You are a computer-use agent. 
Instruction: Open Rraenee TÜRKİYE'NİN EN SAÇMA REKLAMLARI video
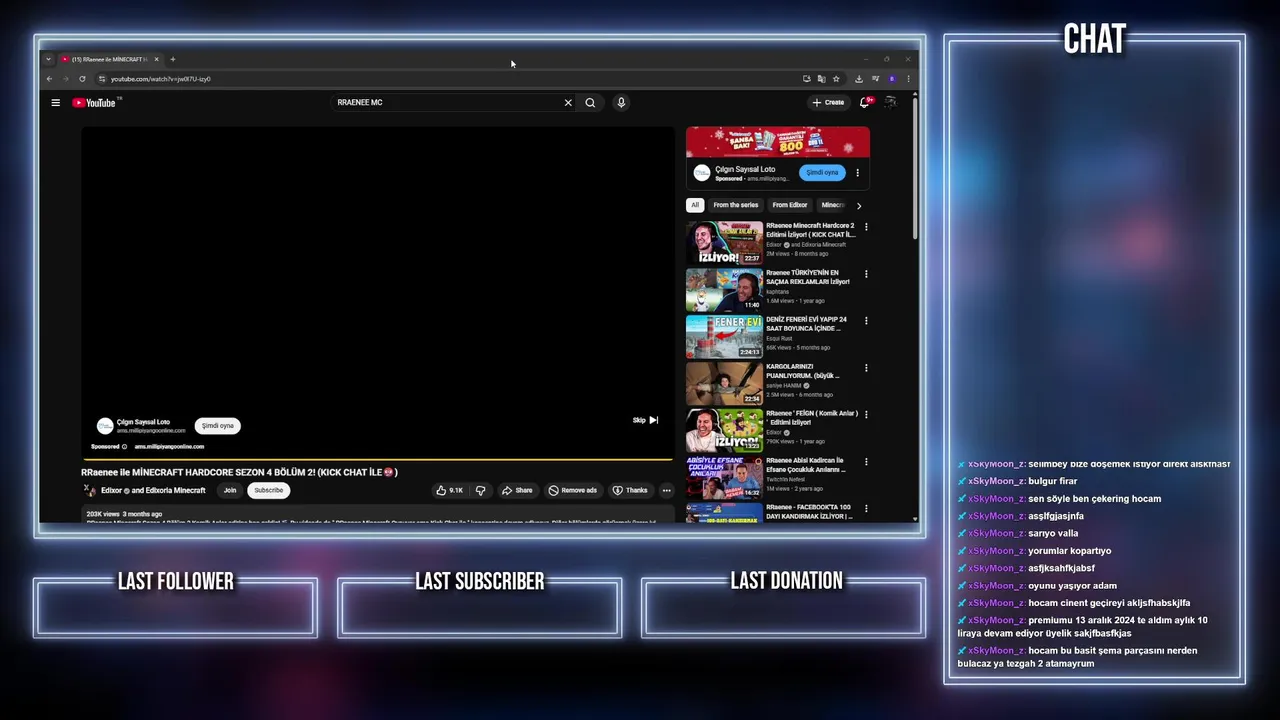coord(724,290)
